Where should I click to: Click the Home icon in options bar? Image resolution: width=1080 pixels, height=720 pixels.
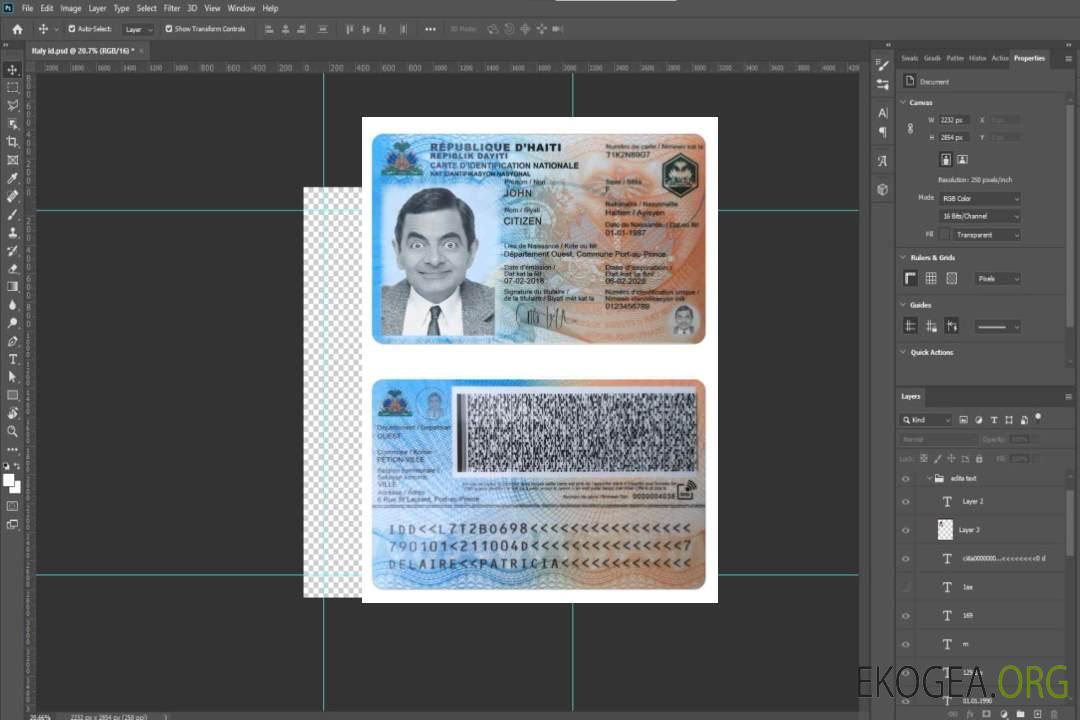(17, 29)
